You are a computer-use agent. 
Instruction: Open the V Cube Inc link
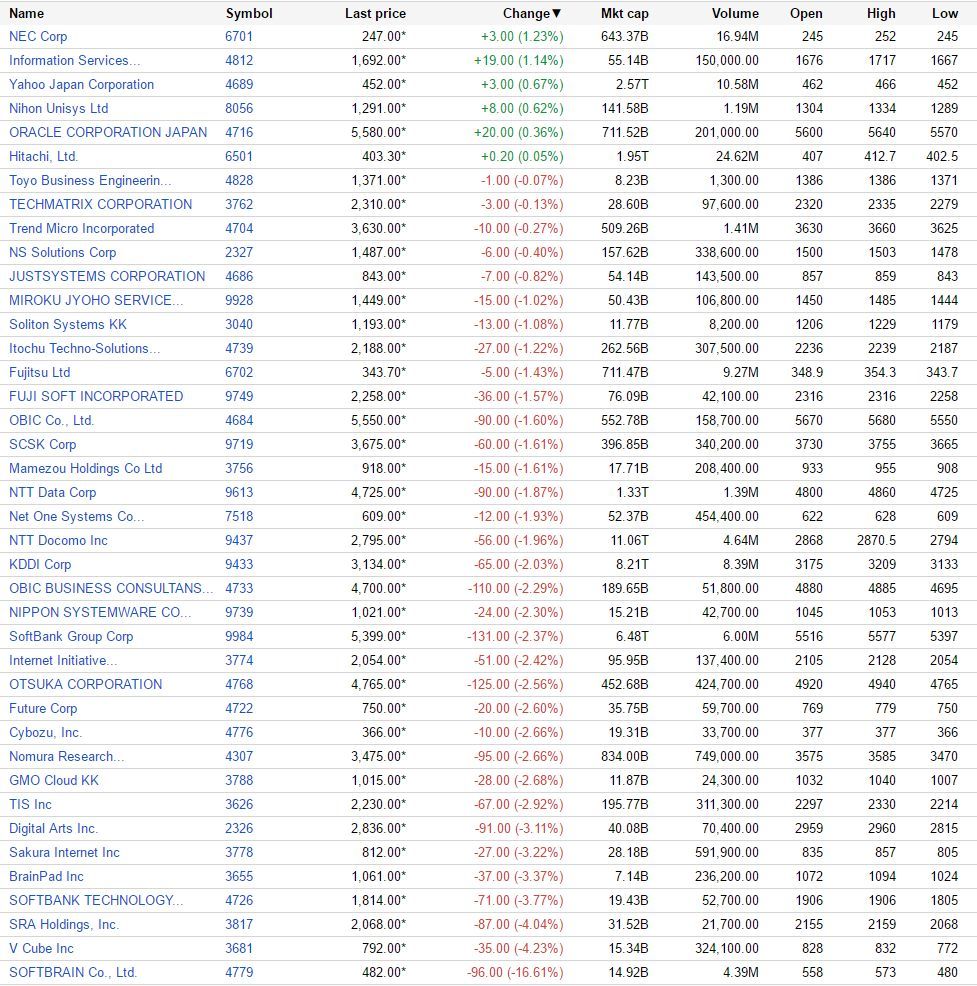click(x=41, y=948)
